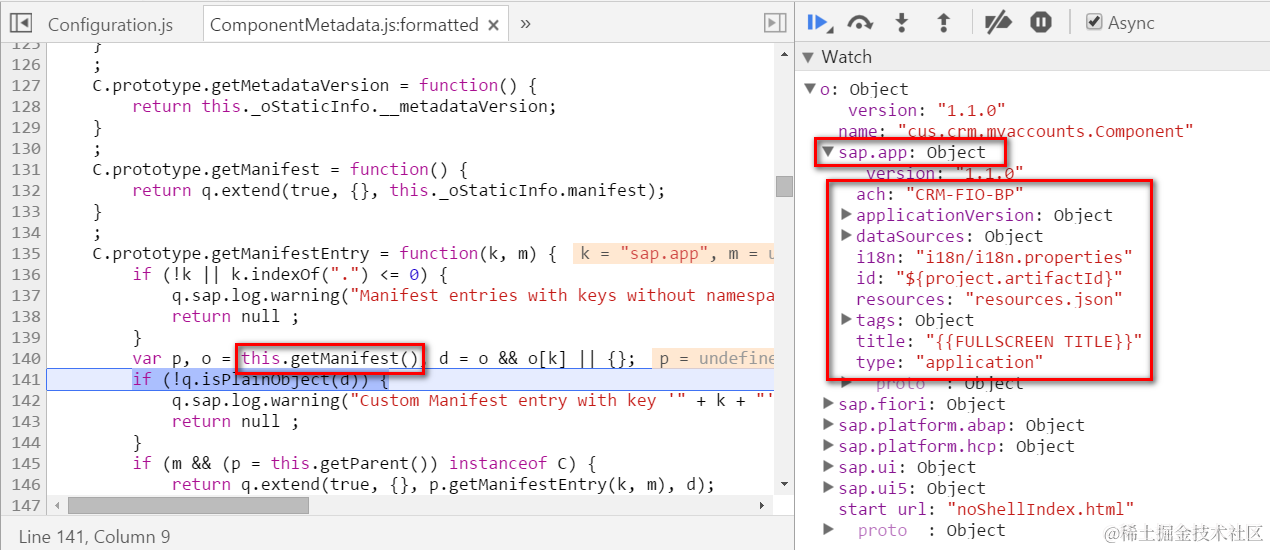Expand applicationVersion object

(846, 215)
